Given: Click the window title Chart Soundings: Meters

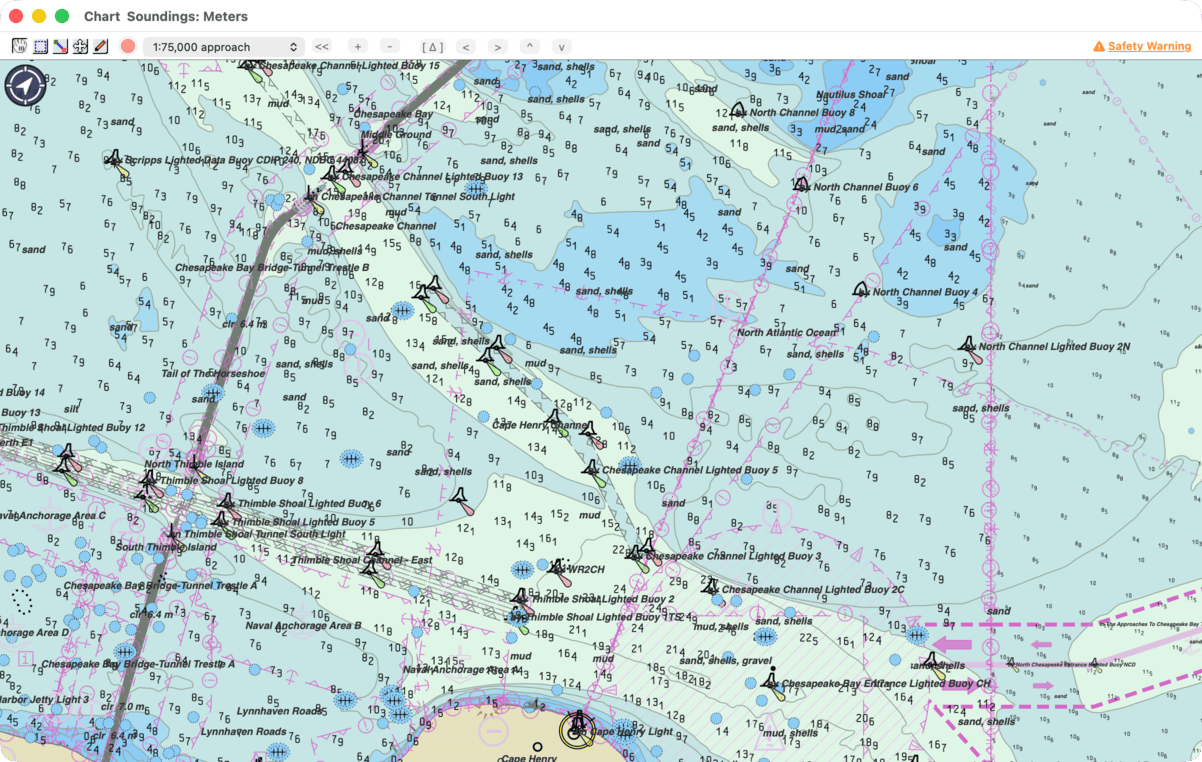Looking at the screenshot, I should pos(166,16).
